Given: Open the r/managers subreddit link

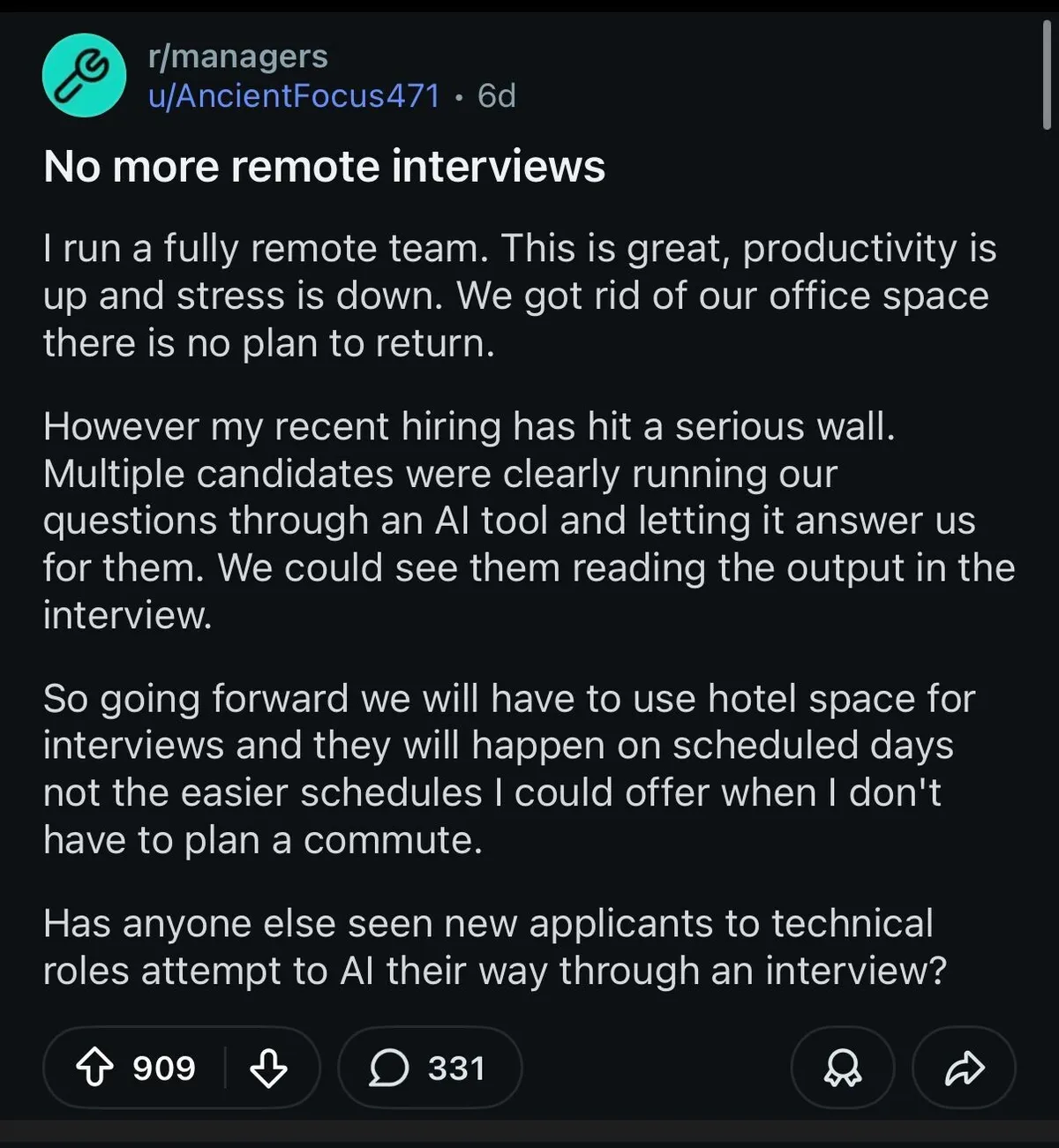Looking at the screenshot, I should click(x=238, y=56).
